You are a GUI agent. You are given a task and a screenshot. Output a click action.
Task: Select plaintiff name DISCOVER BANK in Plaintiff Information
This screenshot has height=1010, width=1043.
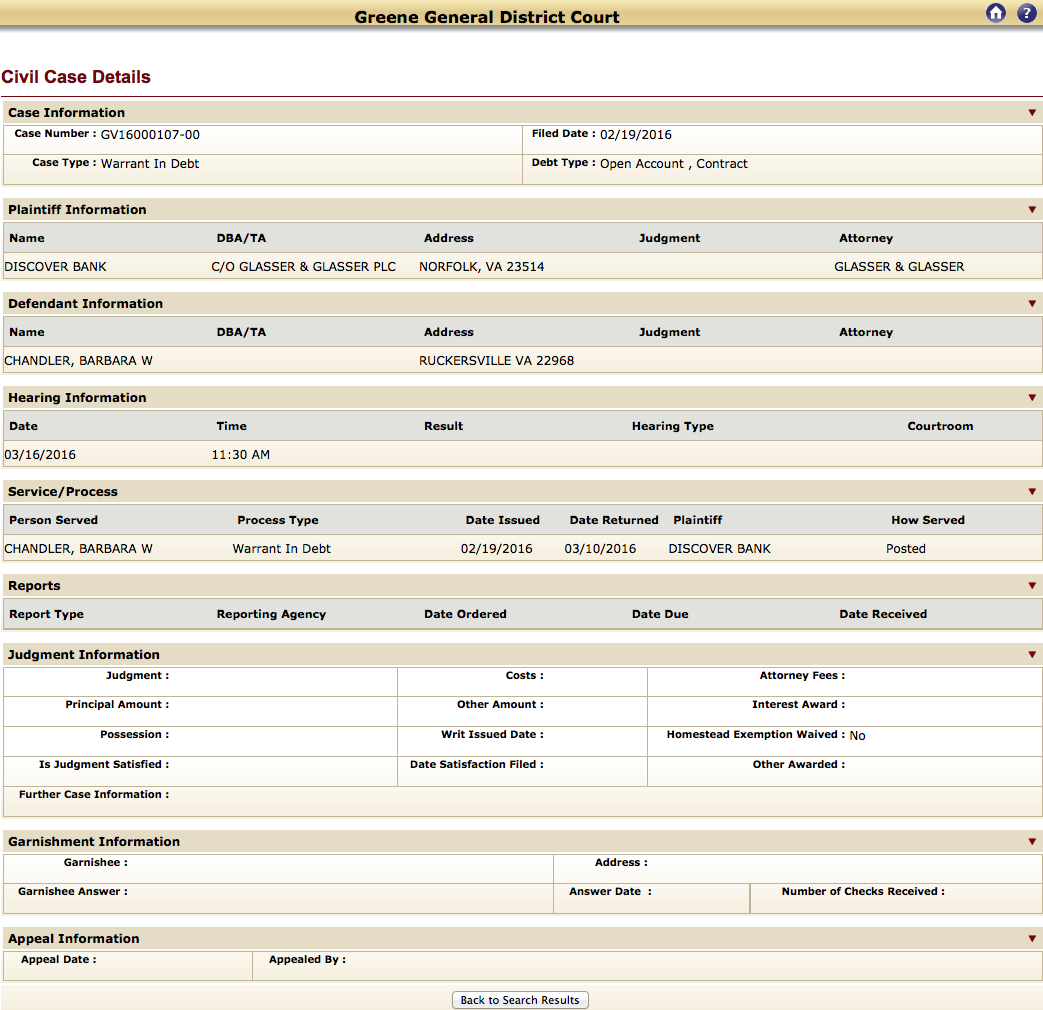point(55,267)
